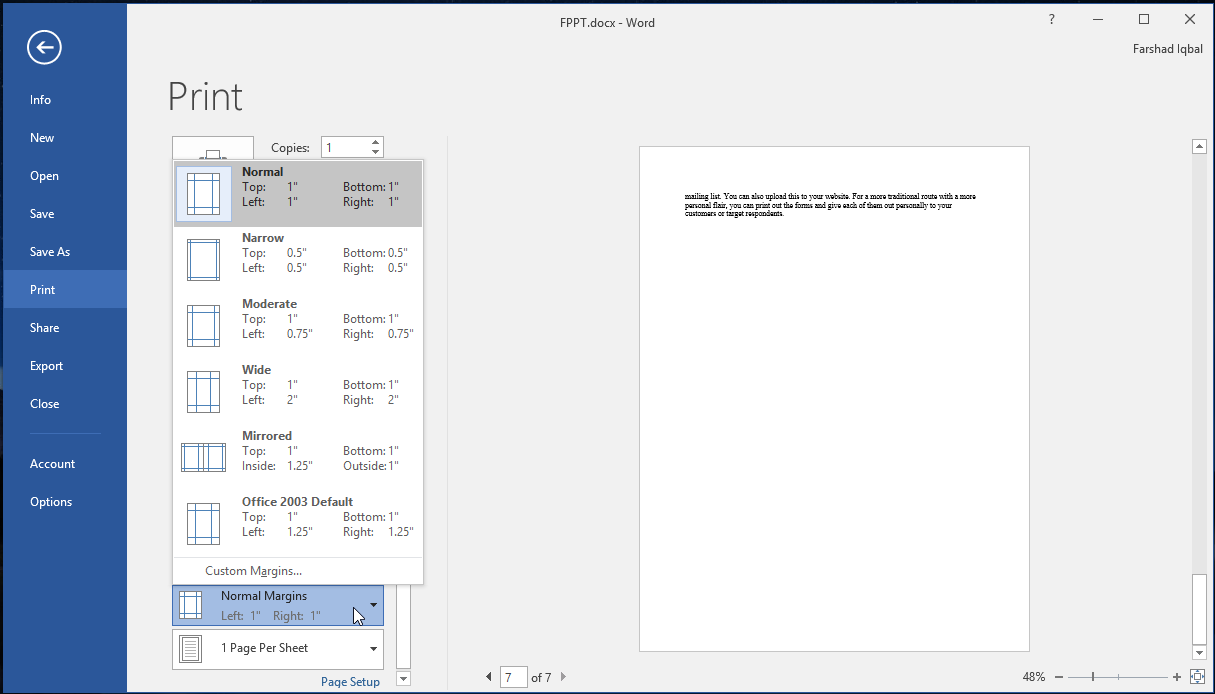1215x694 pixels.
Task: Open the Save As menu item
Action: point(50,252)
